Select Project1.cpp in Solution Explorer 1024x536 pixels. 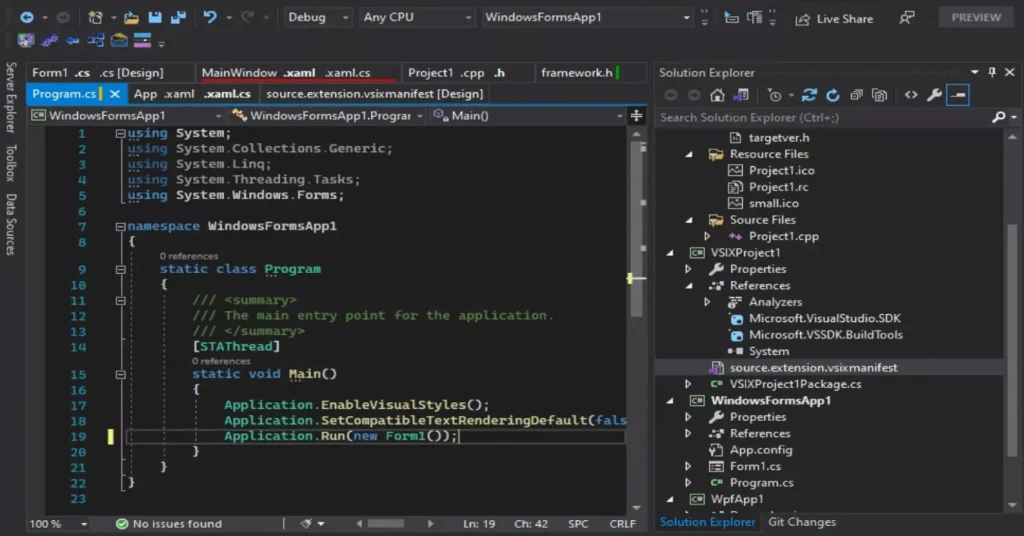point(783,236)
